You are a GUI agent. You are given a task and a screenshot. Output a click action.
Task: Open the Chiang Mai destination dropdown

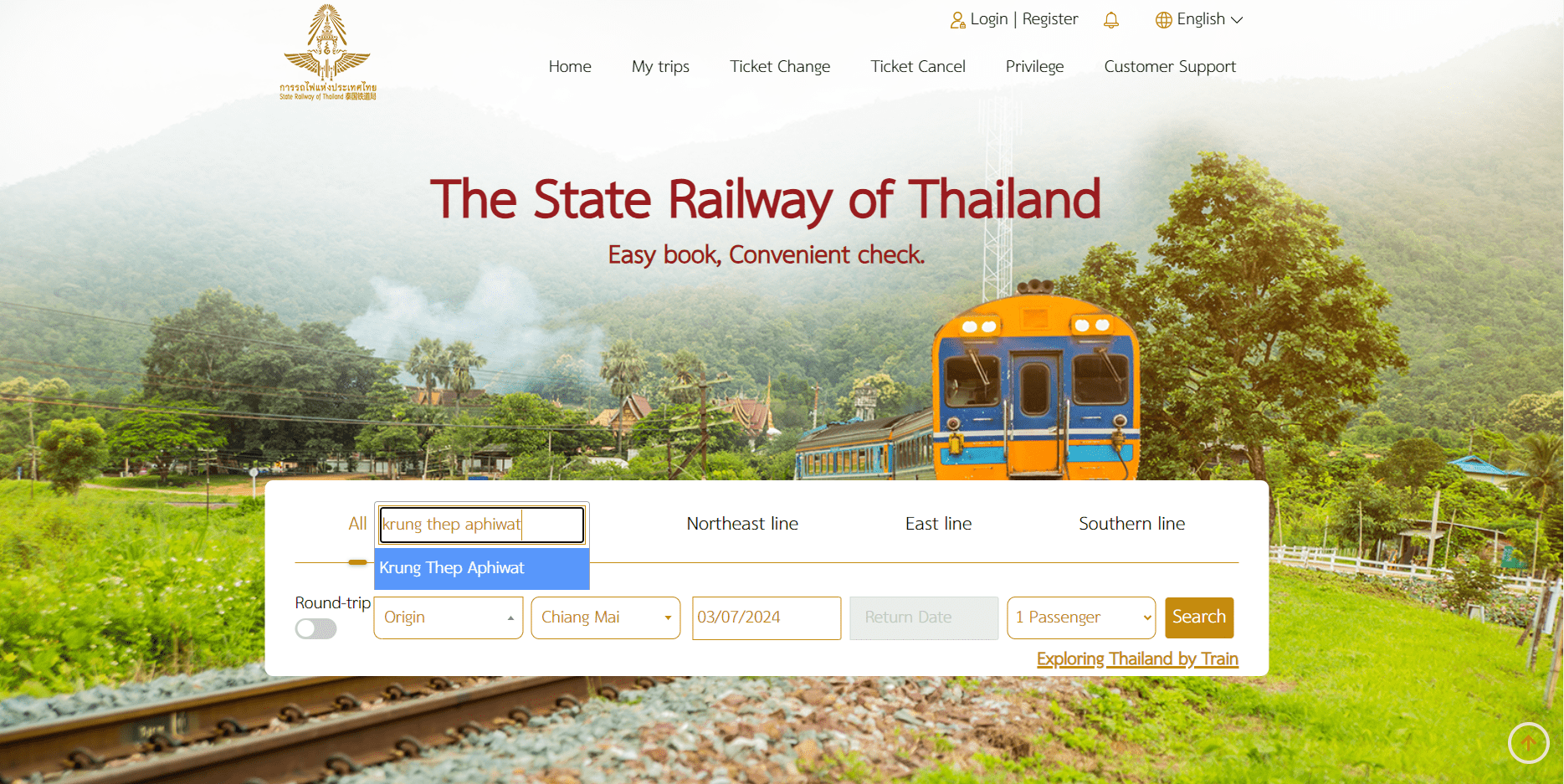click(606, 617)
